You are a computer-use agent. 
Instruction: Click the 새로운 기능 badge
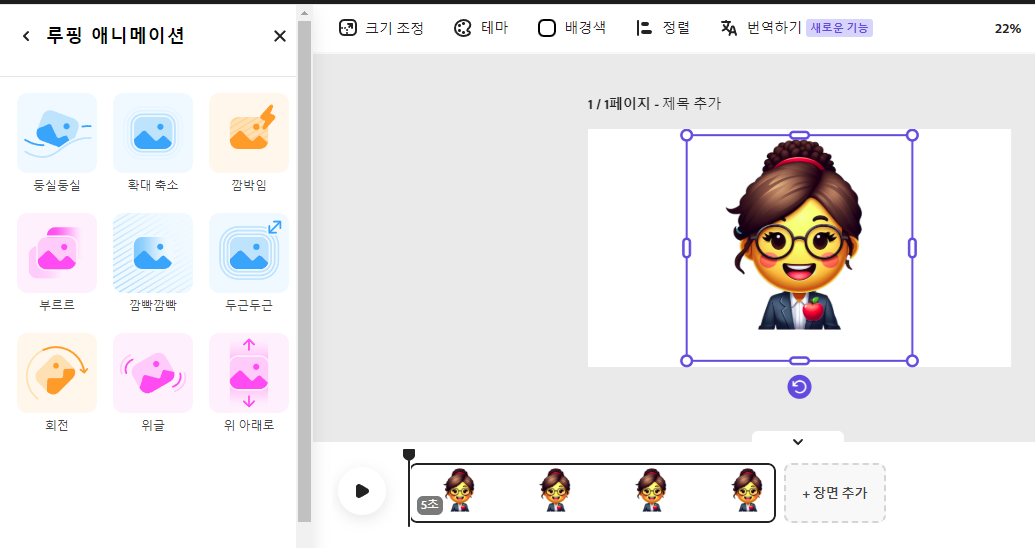(839, 28)
